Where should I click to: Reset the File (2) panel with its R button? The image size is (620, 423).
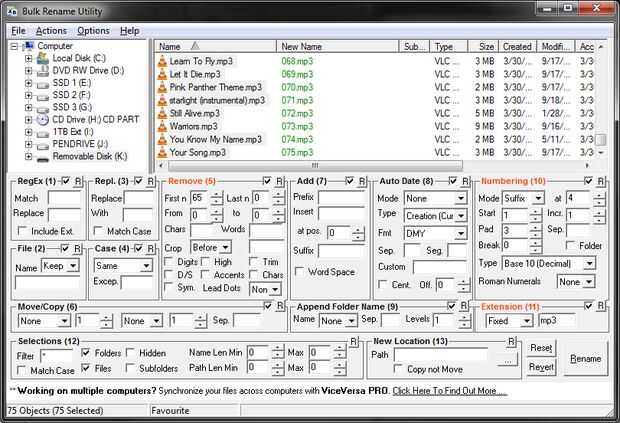(x=78, y=249)
